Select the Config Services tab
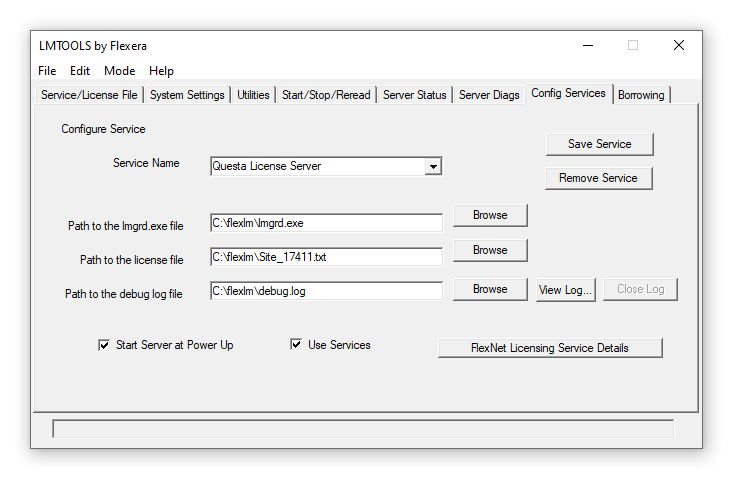The image size is (740, 482). pyautogui.click(x=568, y=93)
